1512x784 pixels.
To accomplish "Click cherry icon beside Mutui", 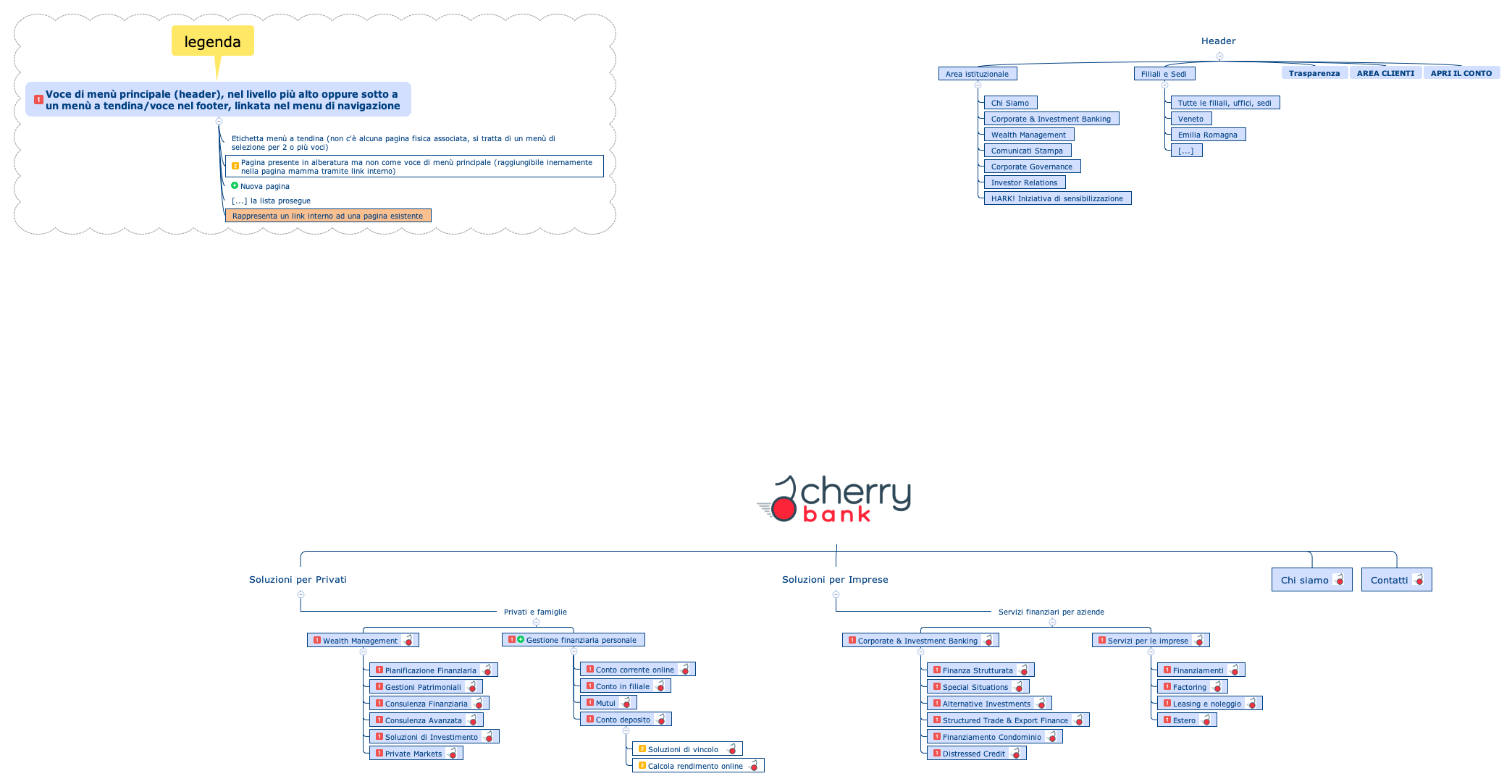I will 627,702.
